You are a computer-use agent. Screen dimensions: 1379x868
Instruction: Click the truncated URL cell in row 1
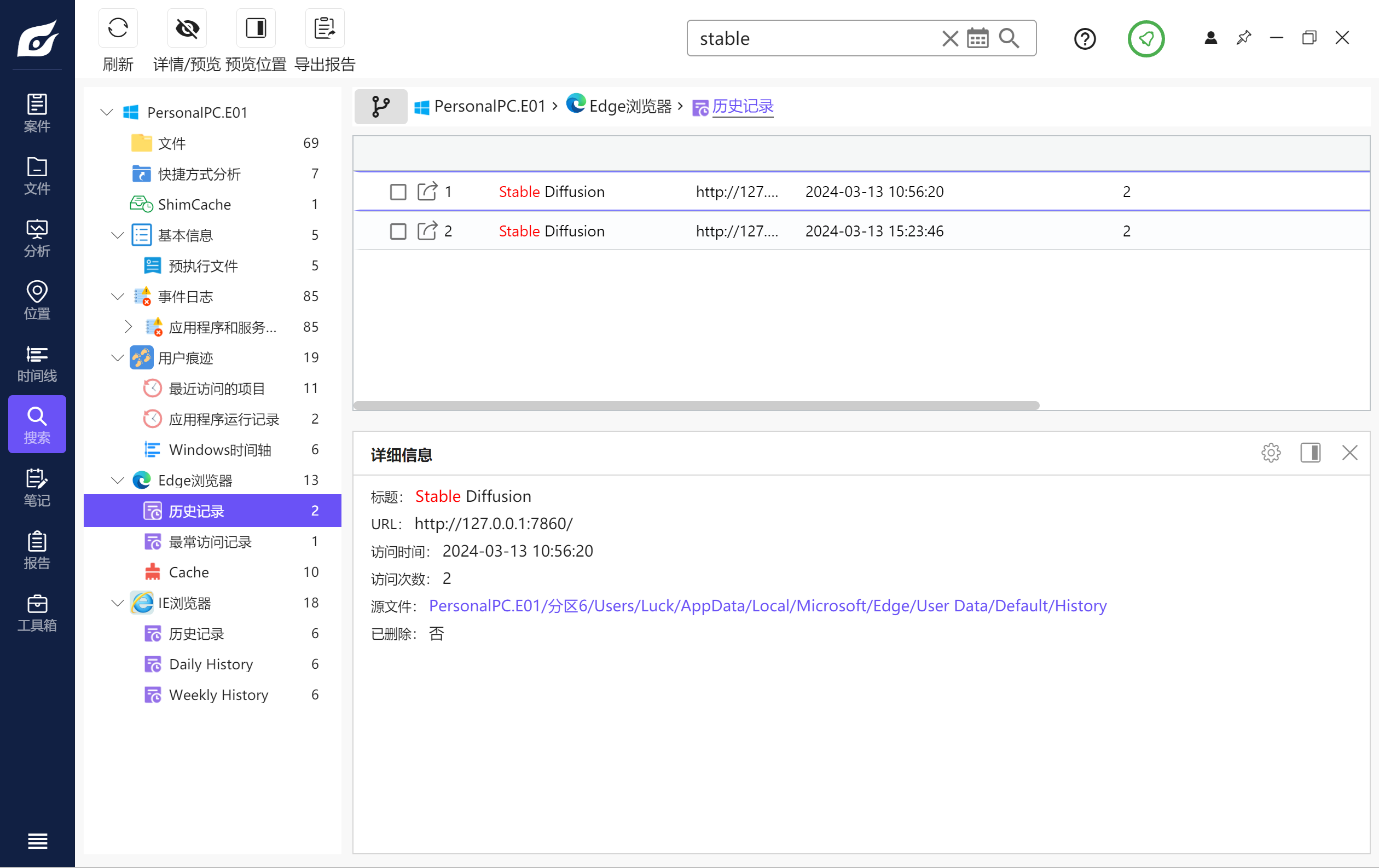(737, 191)
